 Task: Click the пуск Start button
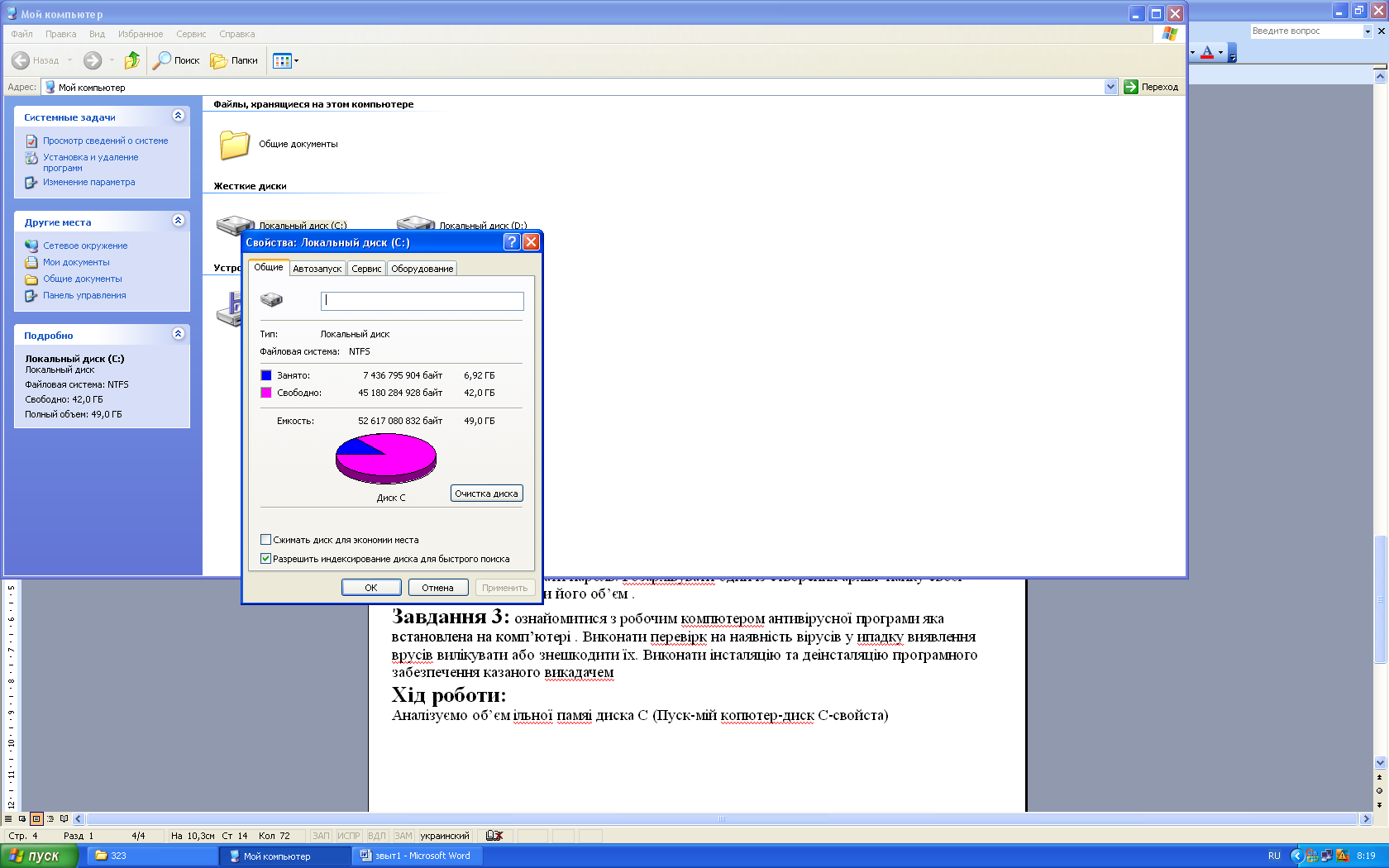(x=39, y=856)
